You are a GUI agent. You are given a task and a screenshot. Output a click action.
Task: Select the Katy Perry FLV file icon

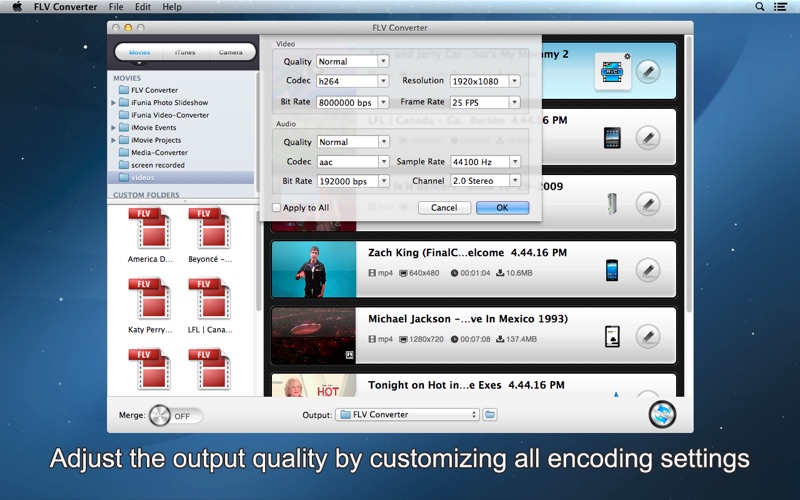(151, 299)
